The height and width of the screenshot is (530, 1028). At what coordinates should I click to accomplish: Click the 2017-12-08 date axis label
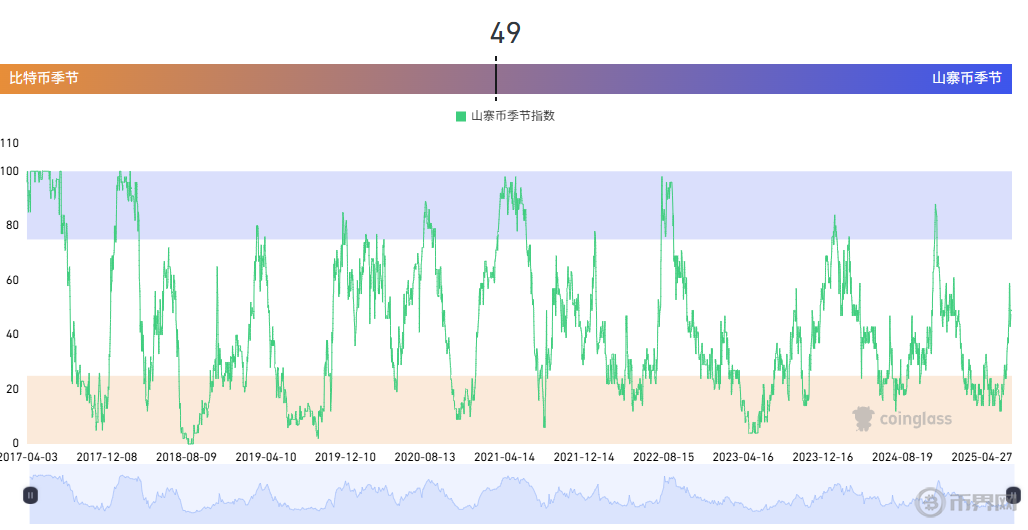(x=107, y=457)
